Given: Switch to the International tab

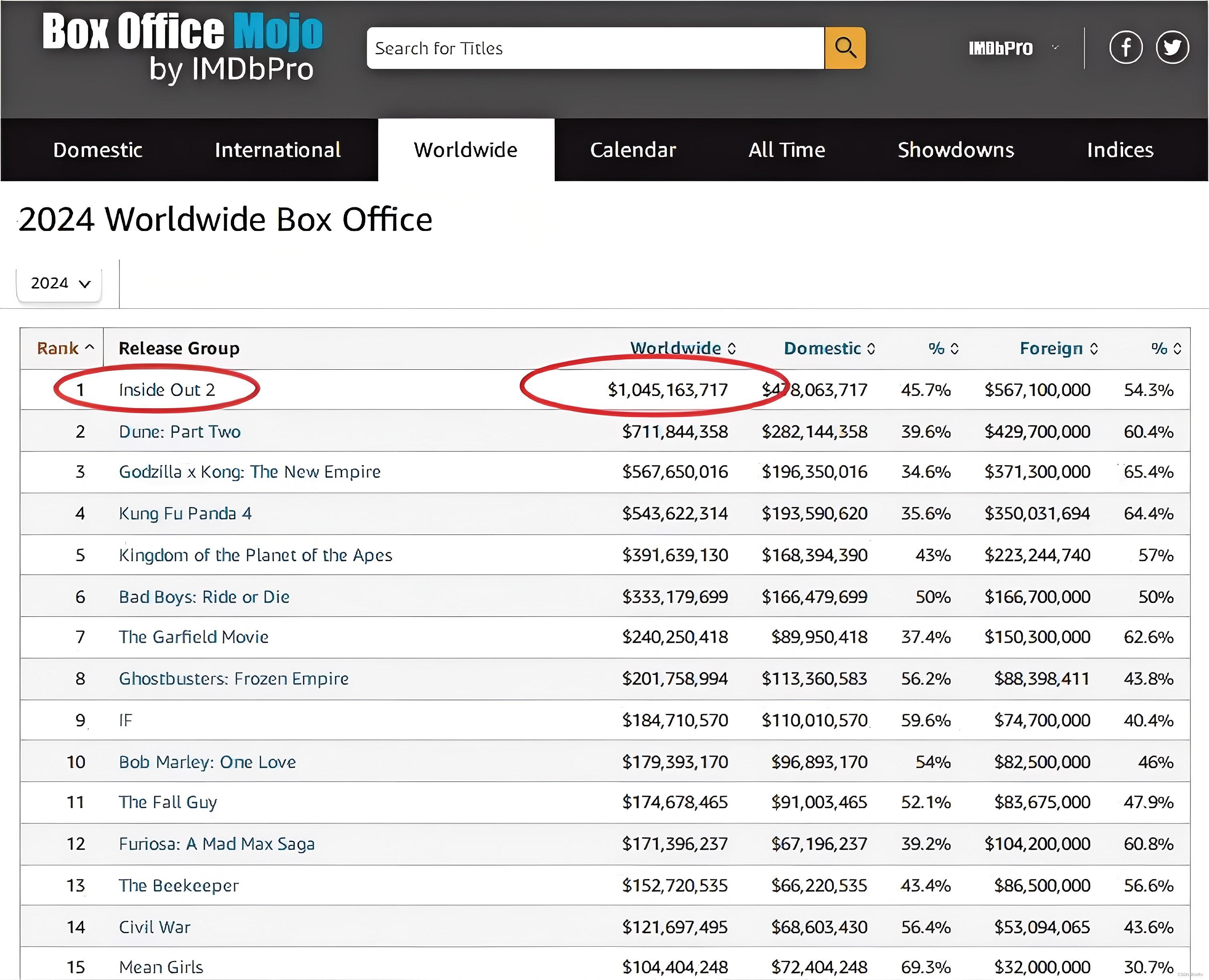Looking at the screenshot, I should 277,150.
